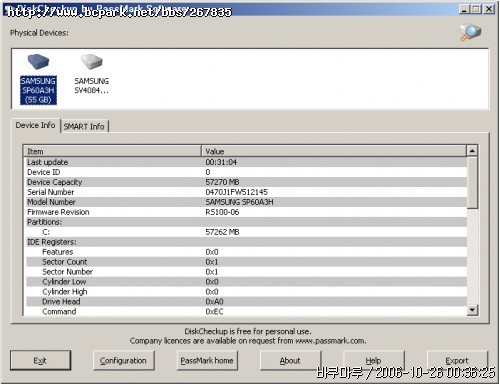
Task: Click the serial number value 0470J1FW512145
Action: pos(236,192)
